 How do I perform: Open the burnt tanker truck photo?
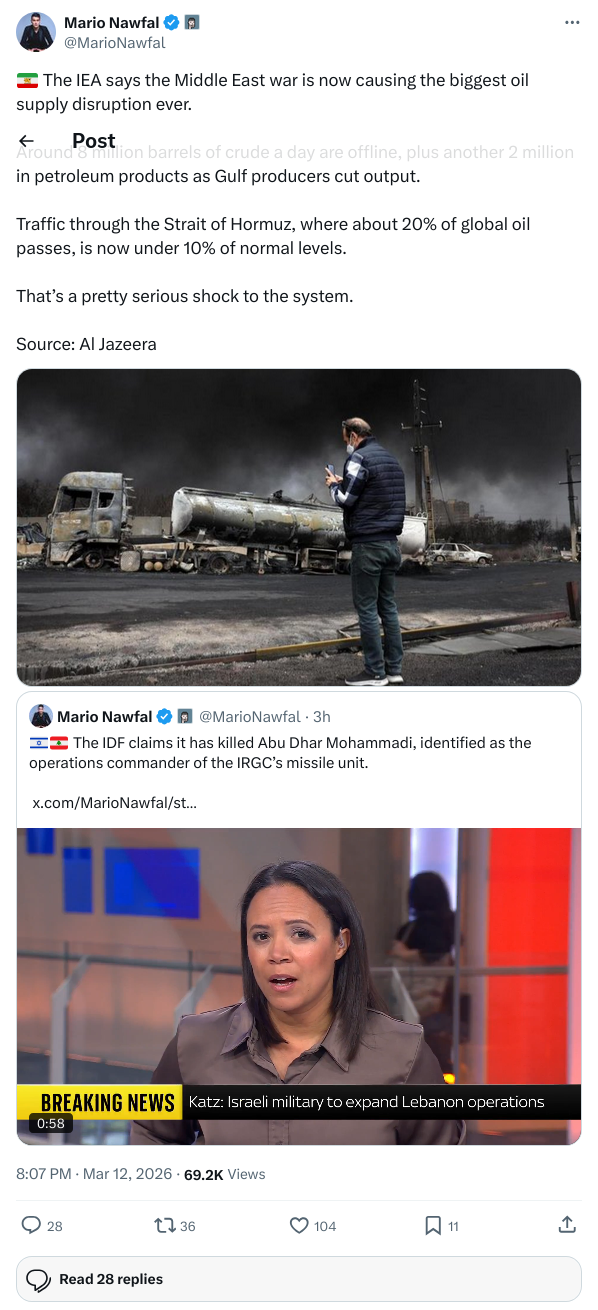299,527
